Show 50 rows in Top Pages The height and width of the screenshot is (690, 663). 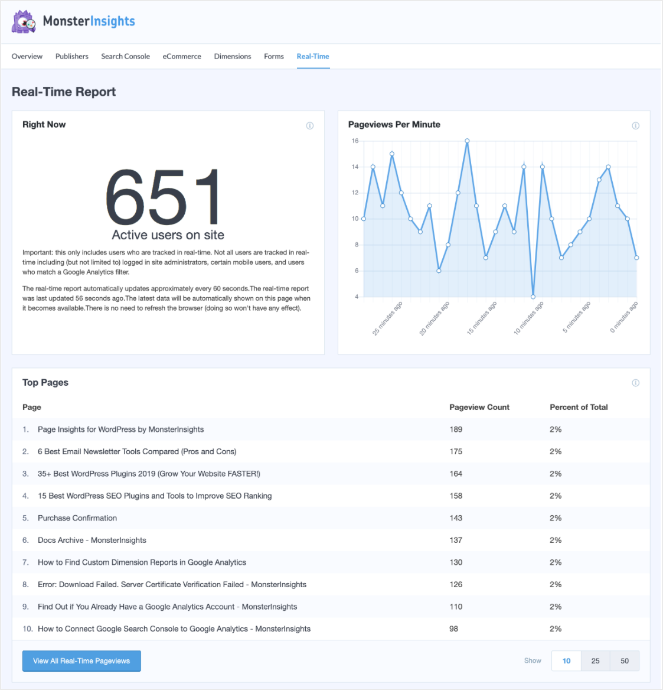pos(625,661)
